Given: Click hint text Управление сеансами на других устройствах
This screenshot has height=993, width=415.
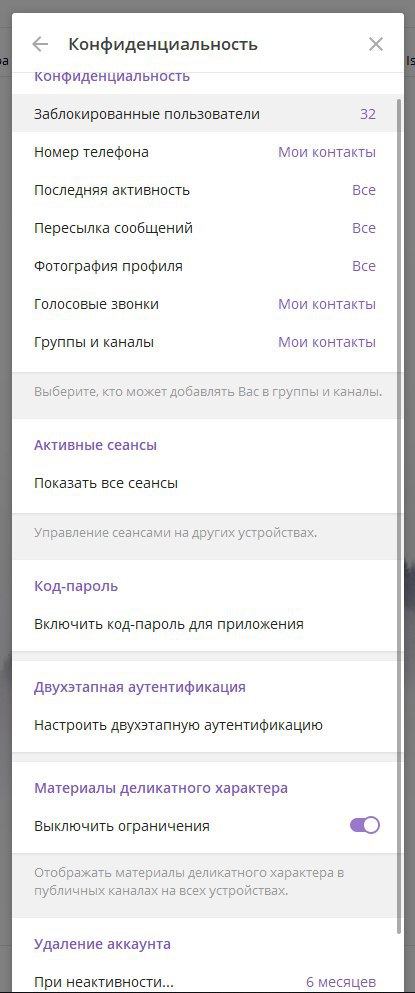Looking at the screenshot, I should [x=176, y=533].
